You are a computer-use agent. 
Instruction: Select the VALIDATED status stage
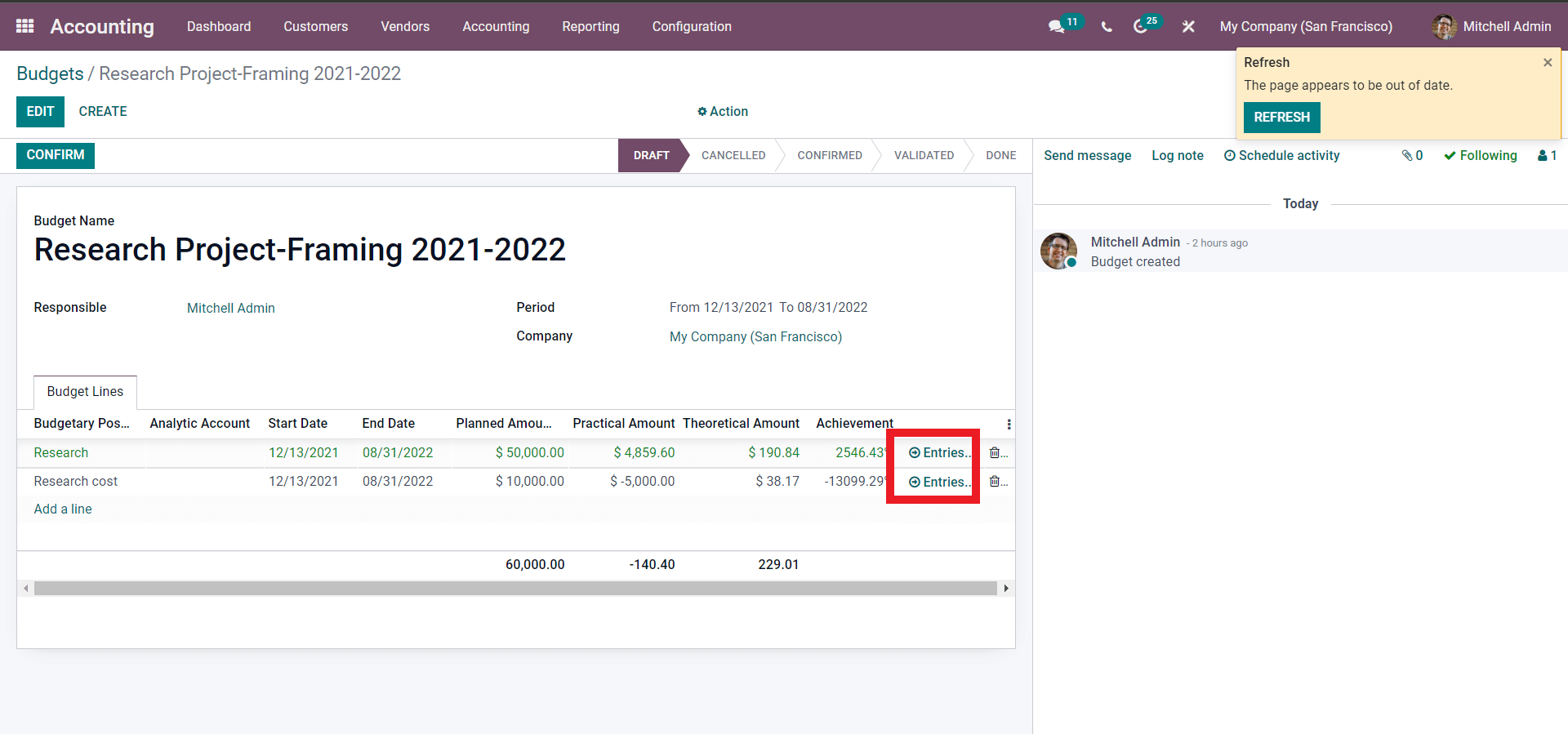tap(924, 155)
